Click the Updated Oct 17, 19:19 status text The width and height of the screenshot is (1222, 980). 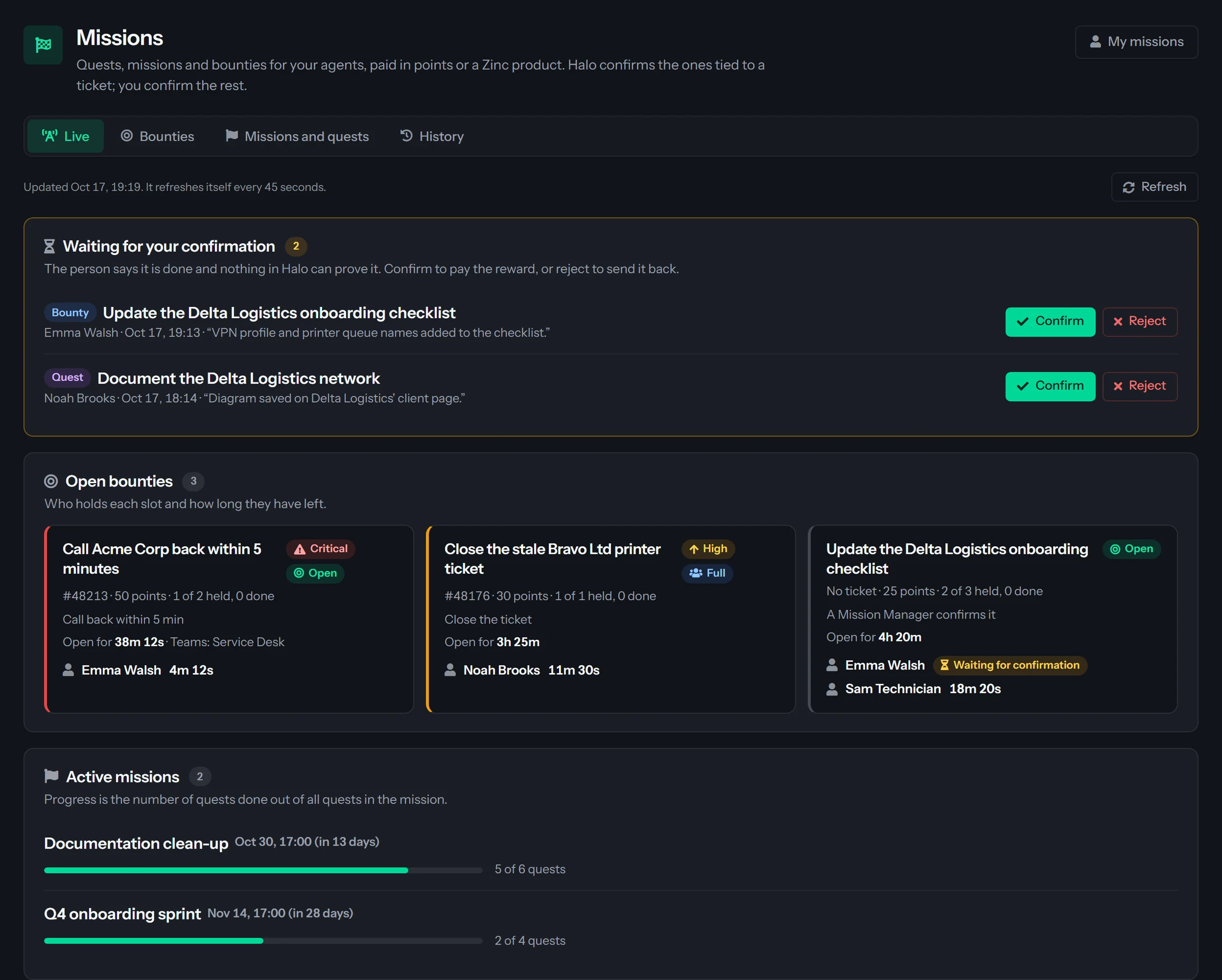(x=175, y=187)
